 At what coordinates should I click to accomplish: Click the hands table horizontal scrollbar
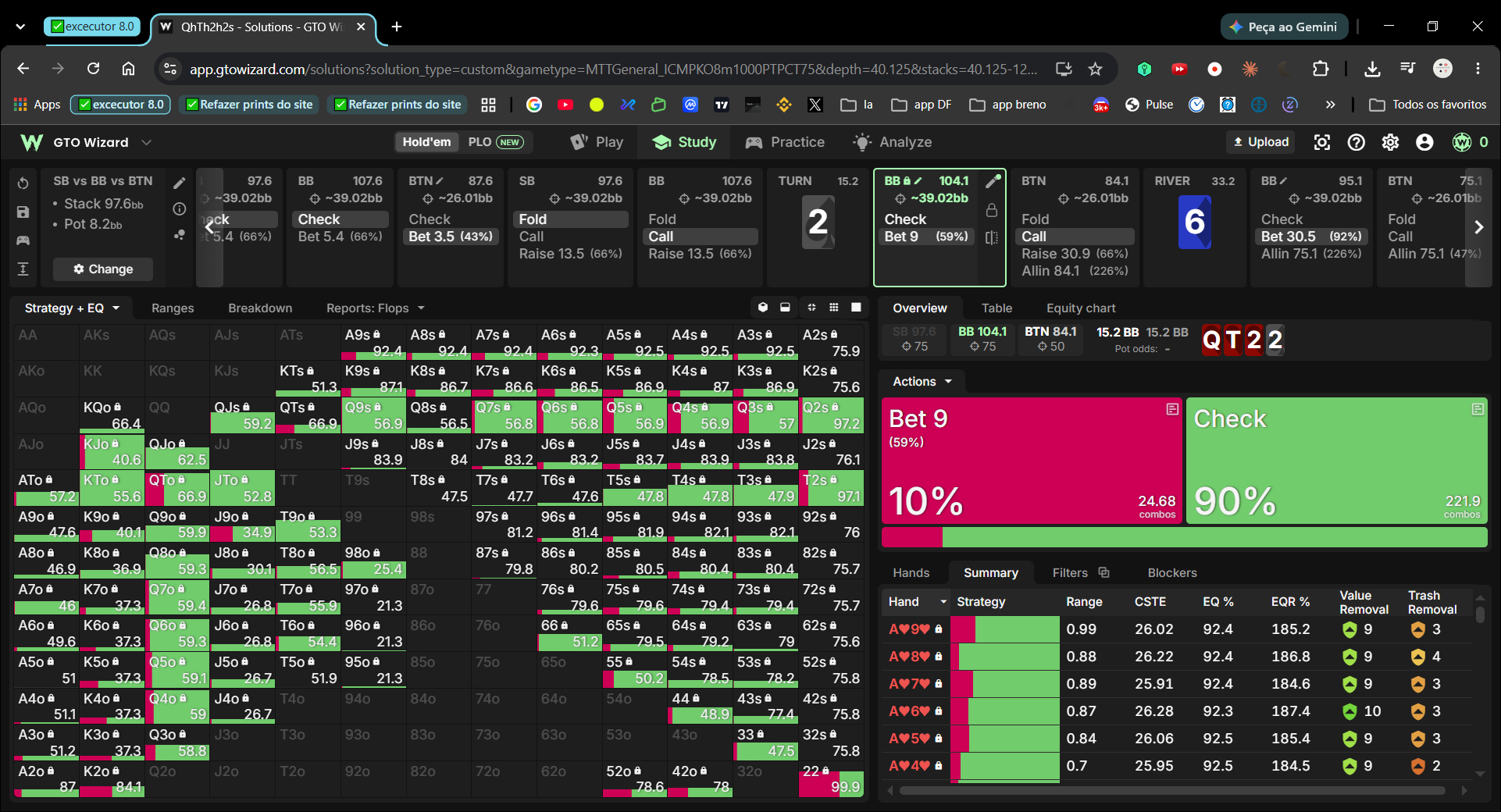pyautogui.click(x=1171, y=791)
